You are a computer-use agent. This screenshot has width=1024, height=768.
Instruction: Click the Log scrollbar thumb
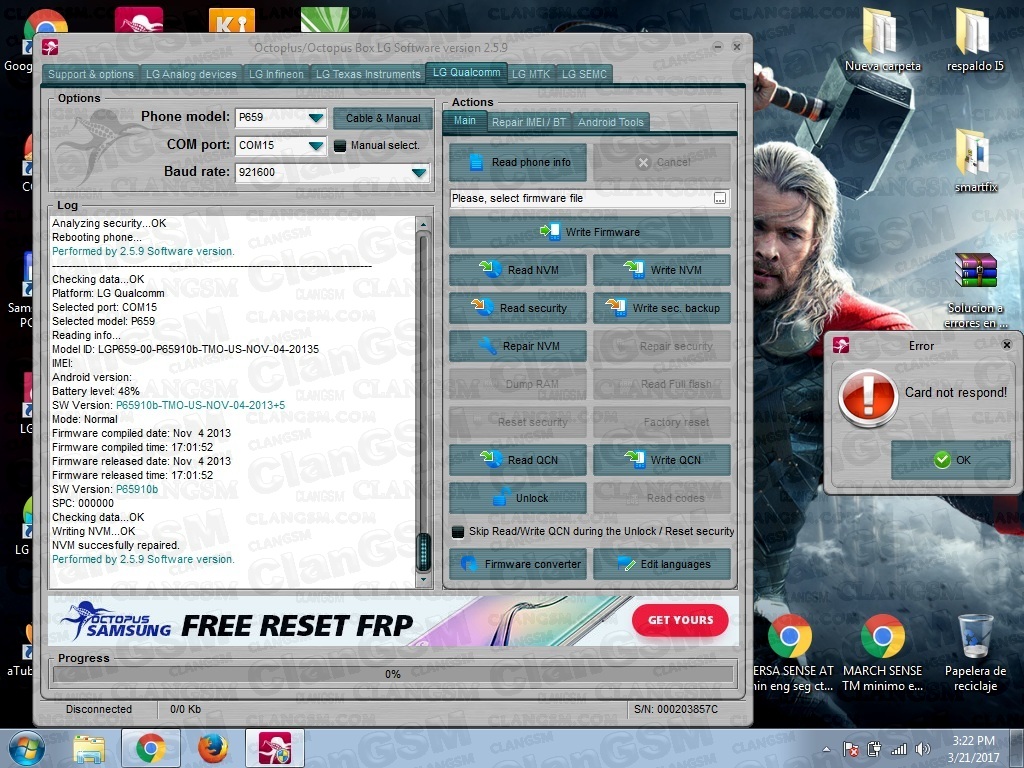point(423,552)
